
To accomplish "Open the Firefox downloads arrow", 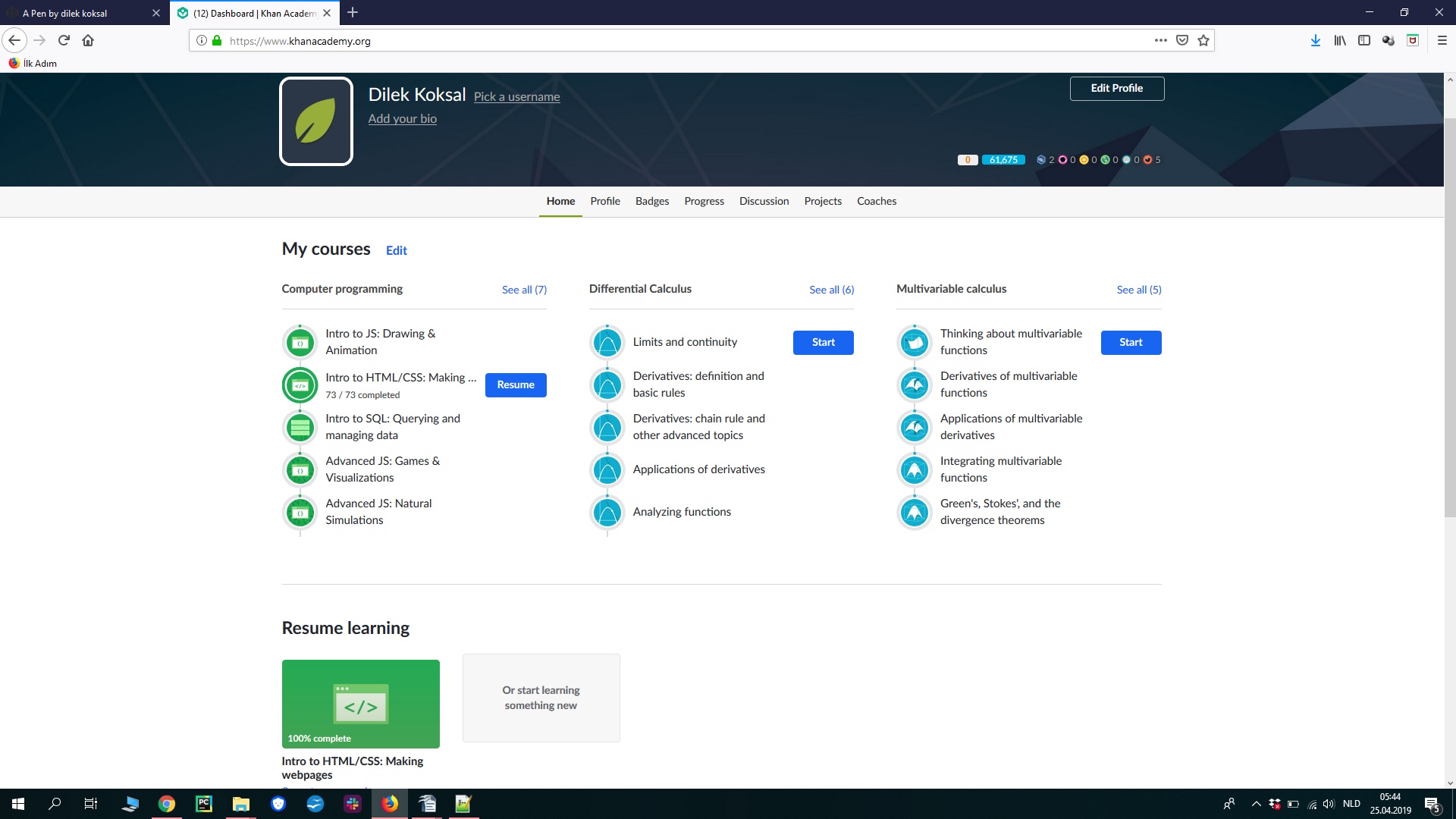I will coord(1316,41).
